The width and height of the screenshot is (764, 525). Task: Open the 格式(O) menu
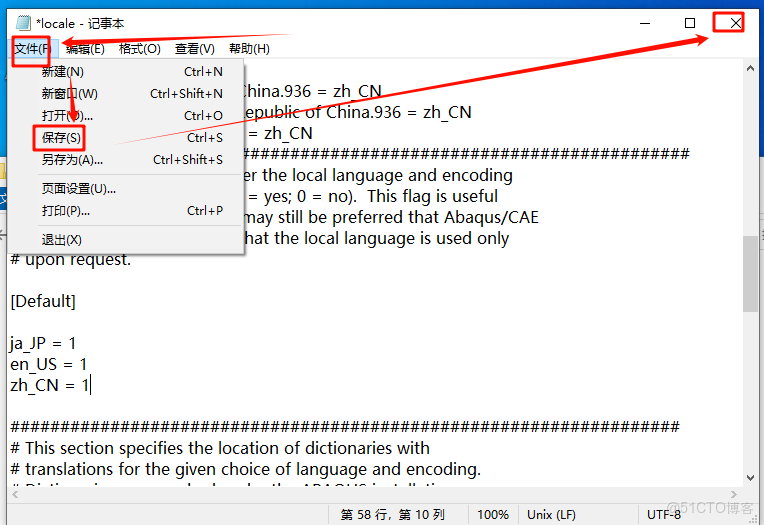click(x=139, y=49)
